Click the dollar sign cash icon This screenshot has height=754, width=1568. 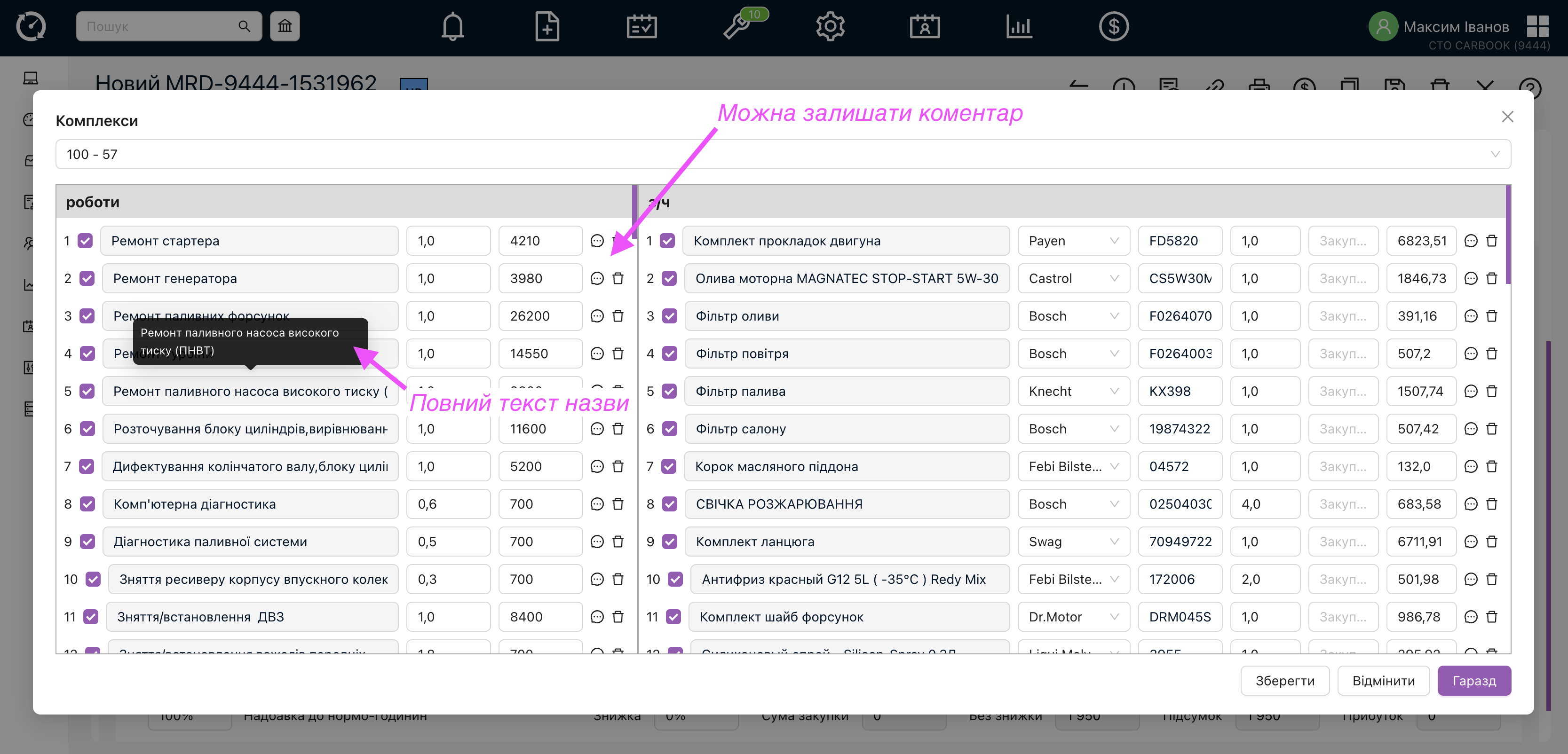tap(1113, 27)
